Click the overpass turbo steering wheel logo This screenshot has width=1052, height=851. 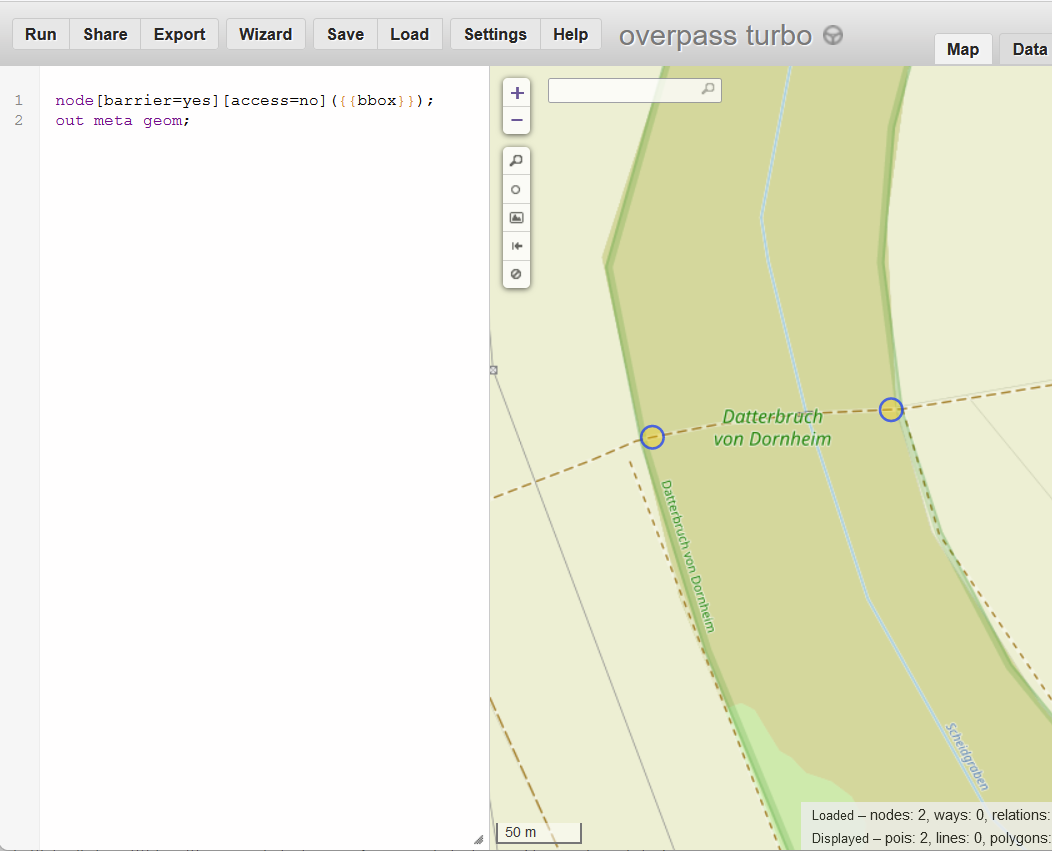tap(833, 35)
